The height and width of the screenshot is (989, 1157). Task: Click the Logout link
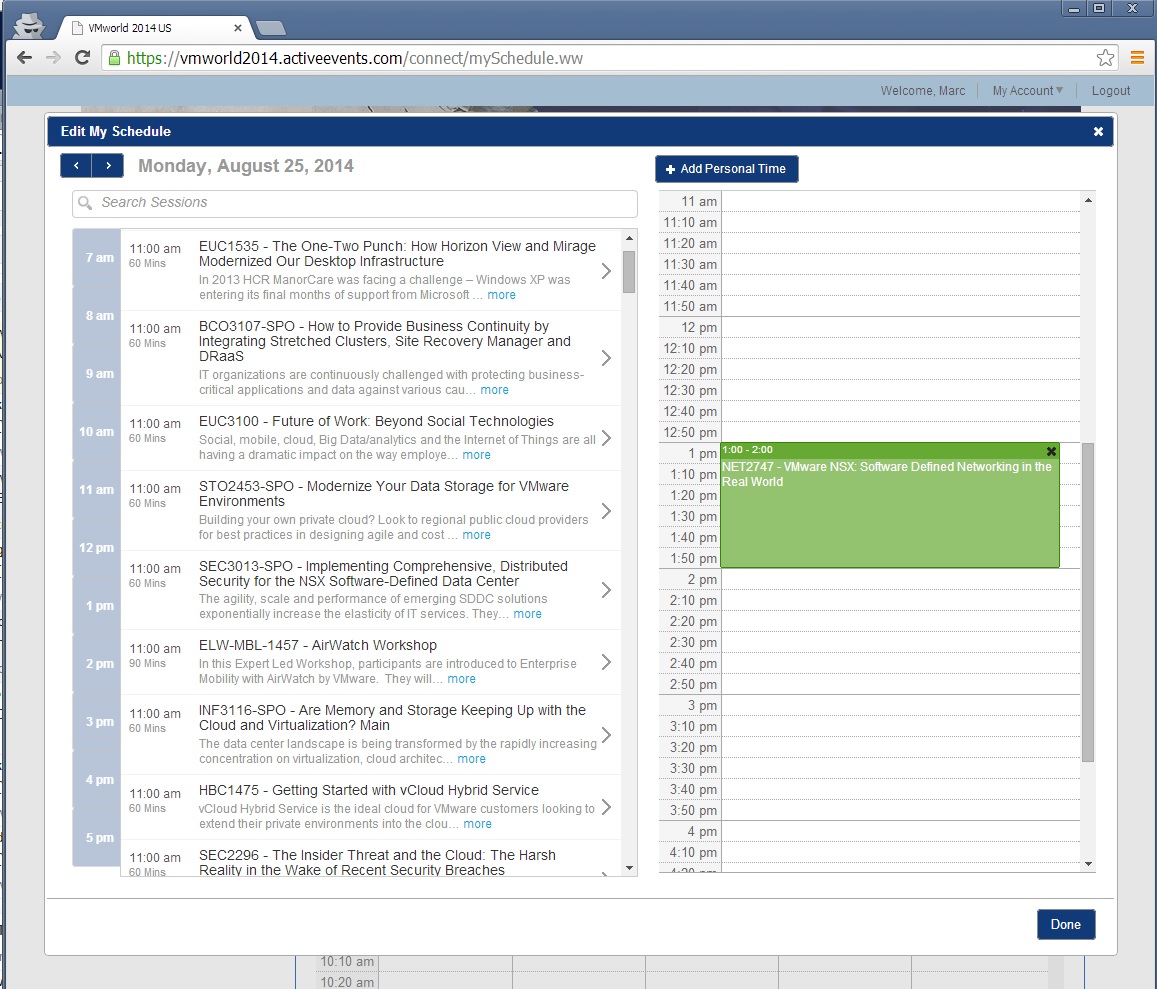pyautogui.click(x=1111, y=91)
